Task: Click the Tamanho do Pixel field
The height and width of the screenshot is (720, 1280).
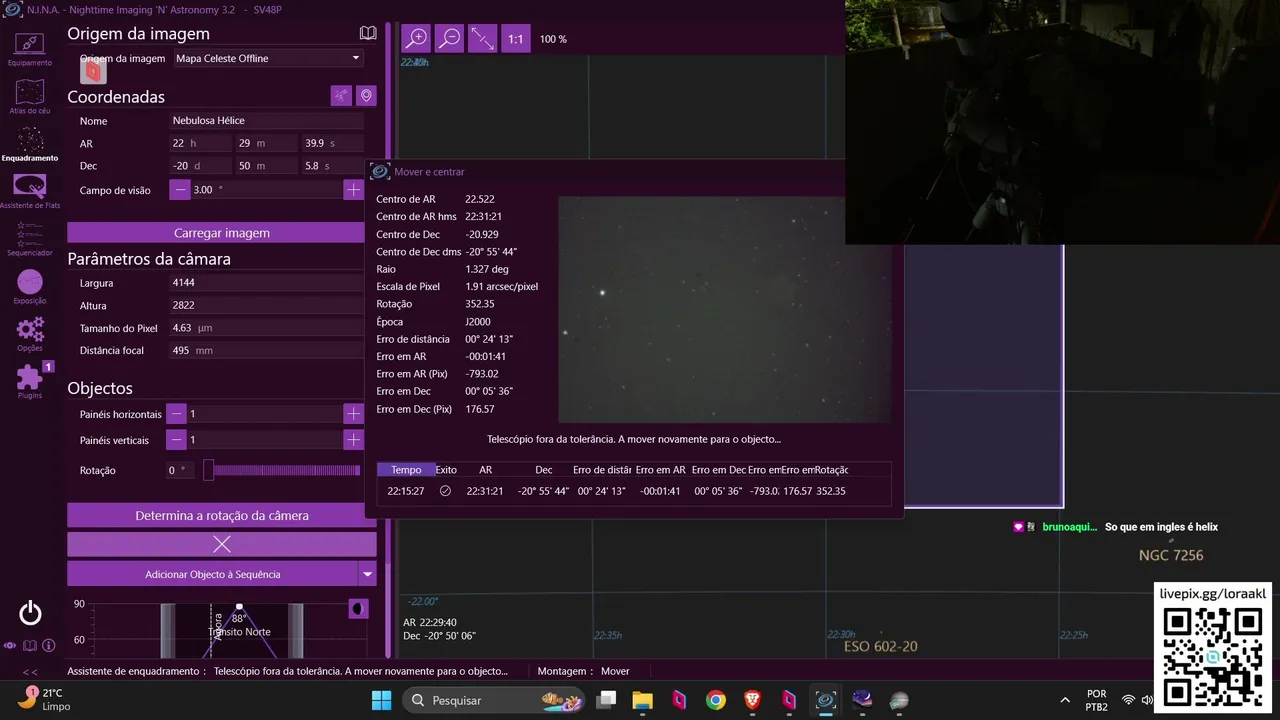Action: (x=266, y=328)
